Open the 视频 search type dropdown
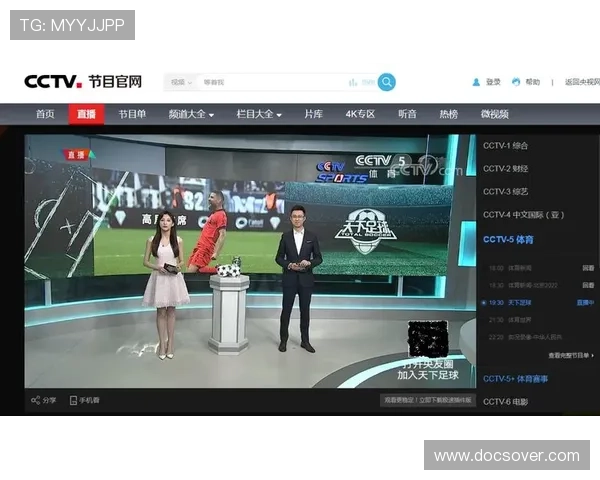This screenshot has height=480, width=600. (181, 82)
